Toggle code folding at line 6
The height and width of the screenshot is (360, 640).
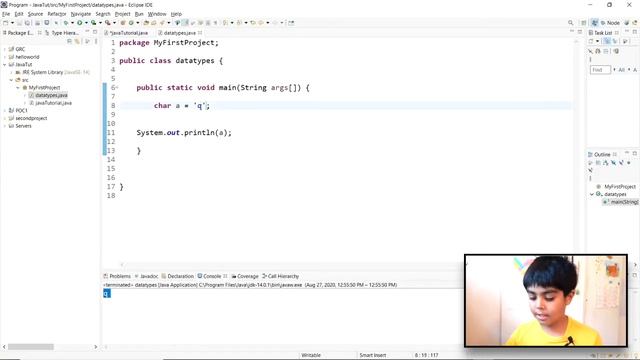[x=117, y=88]
